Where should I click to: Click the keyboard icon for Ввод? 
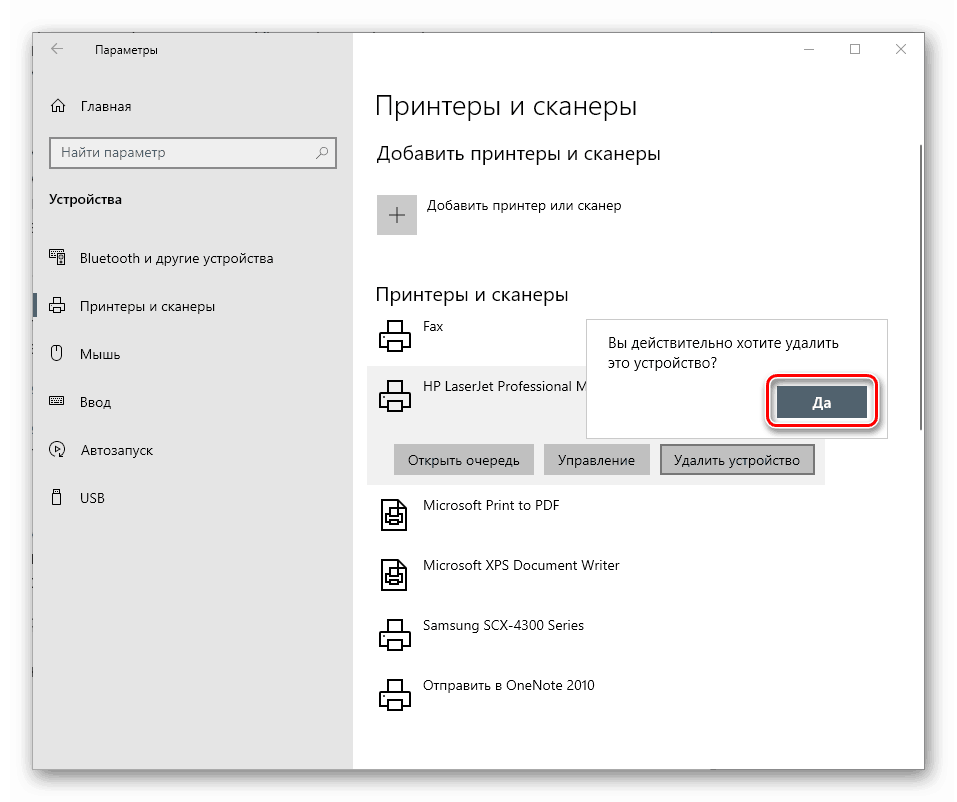57,401
